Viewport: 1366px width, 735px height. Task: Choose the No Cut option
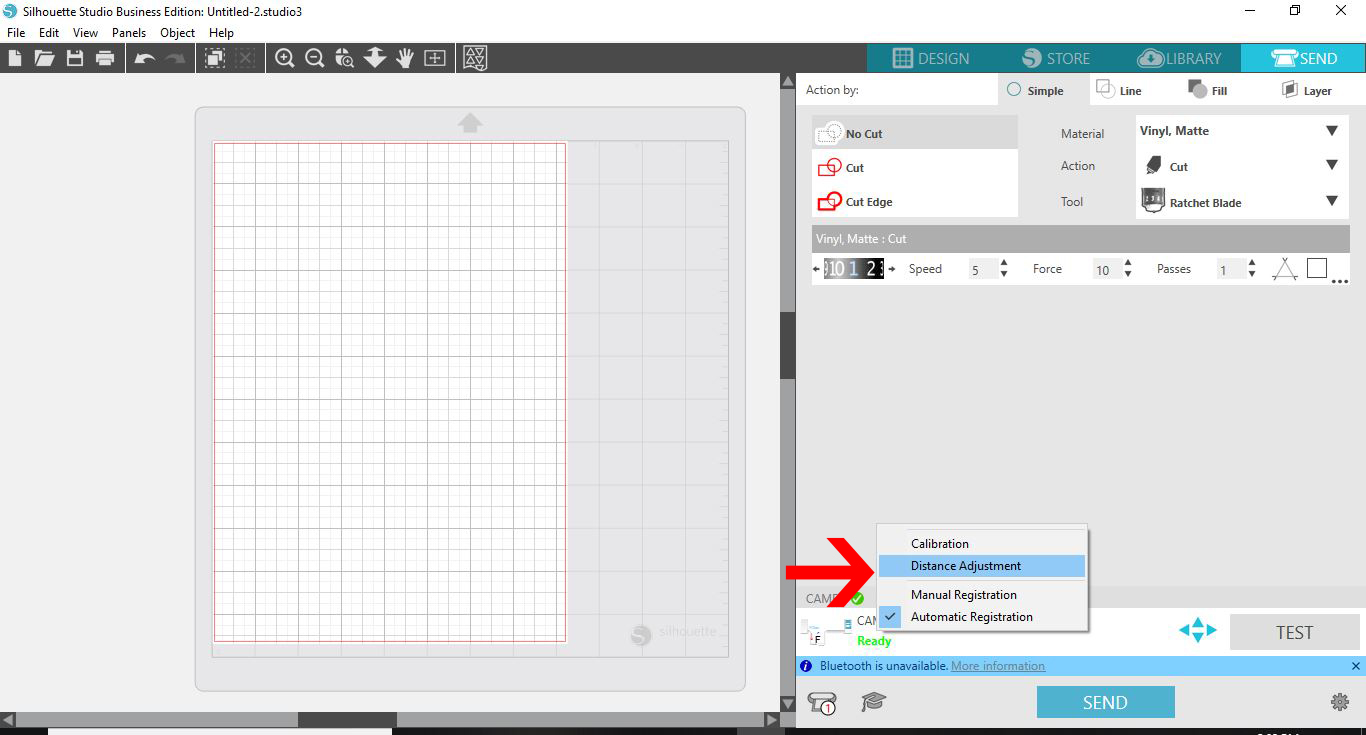915,133
